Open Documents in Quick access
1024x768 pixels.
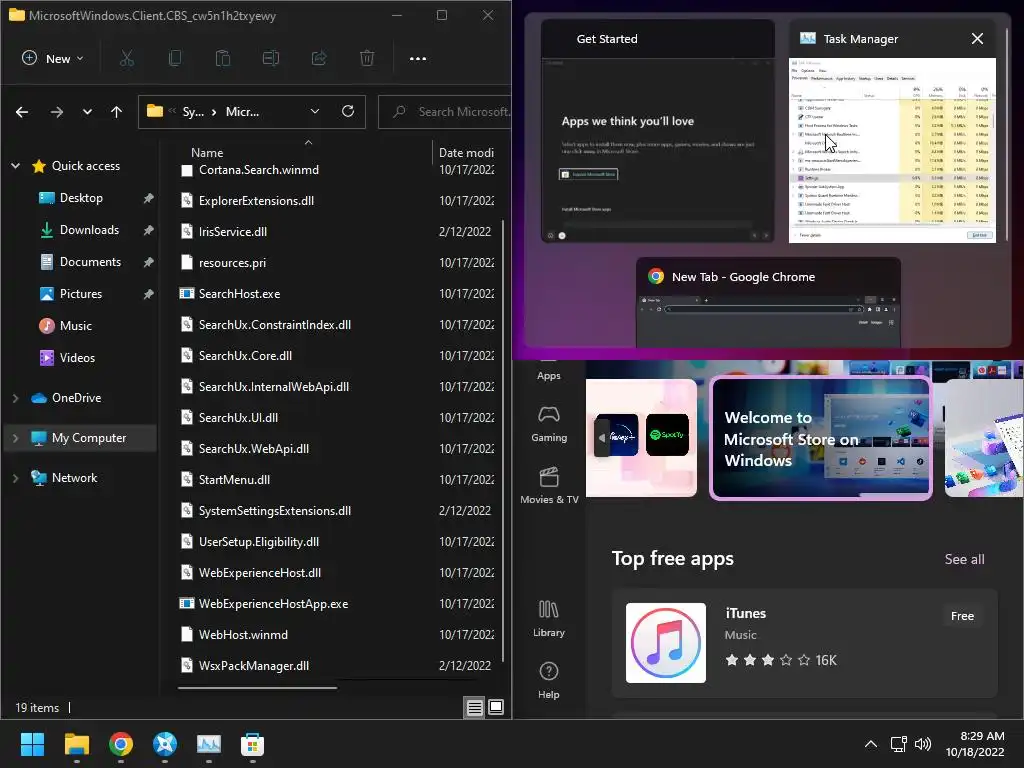(90, 262)
